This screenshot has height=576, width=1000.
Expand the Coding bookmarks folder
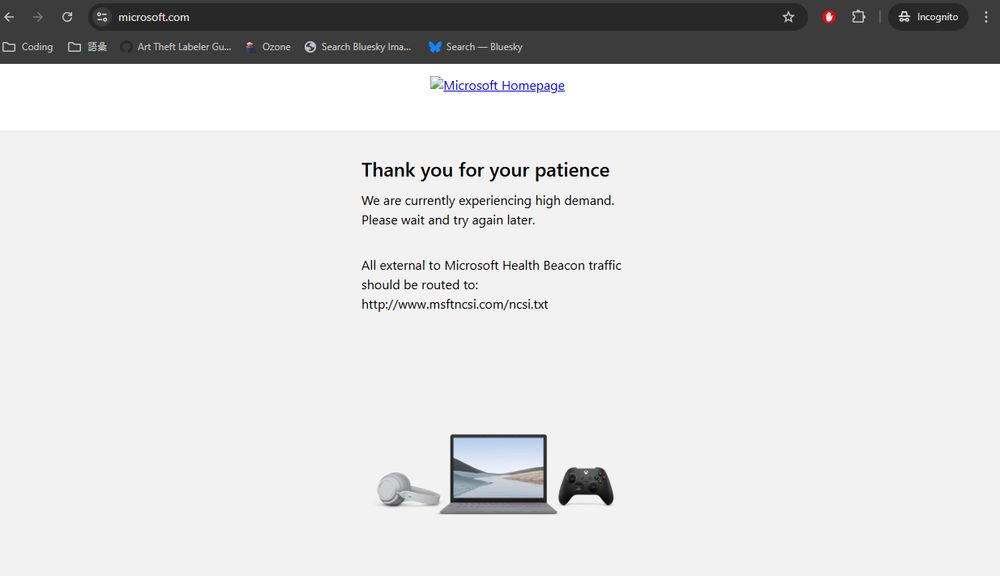click(x=27, y=46)
